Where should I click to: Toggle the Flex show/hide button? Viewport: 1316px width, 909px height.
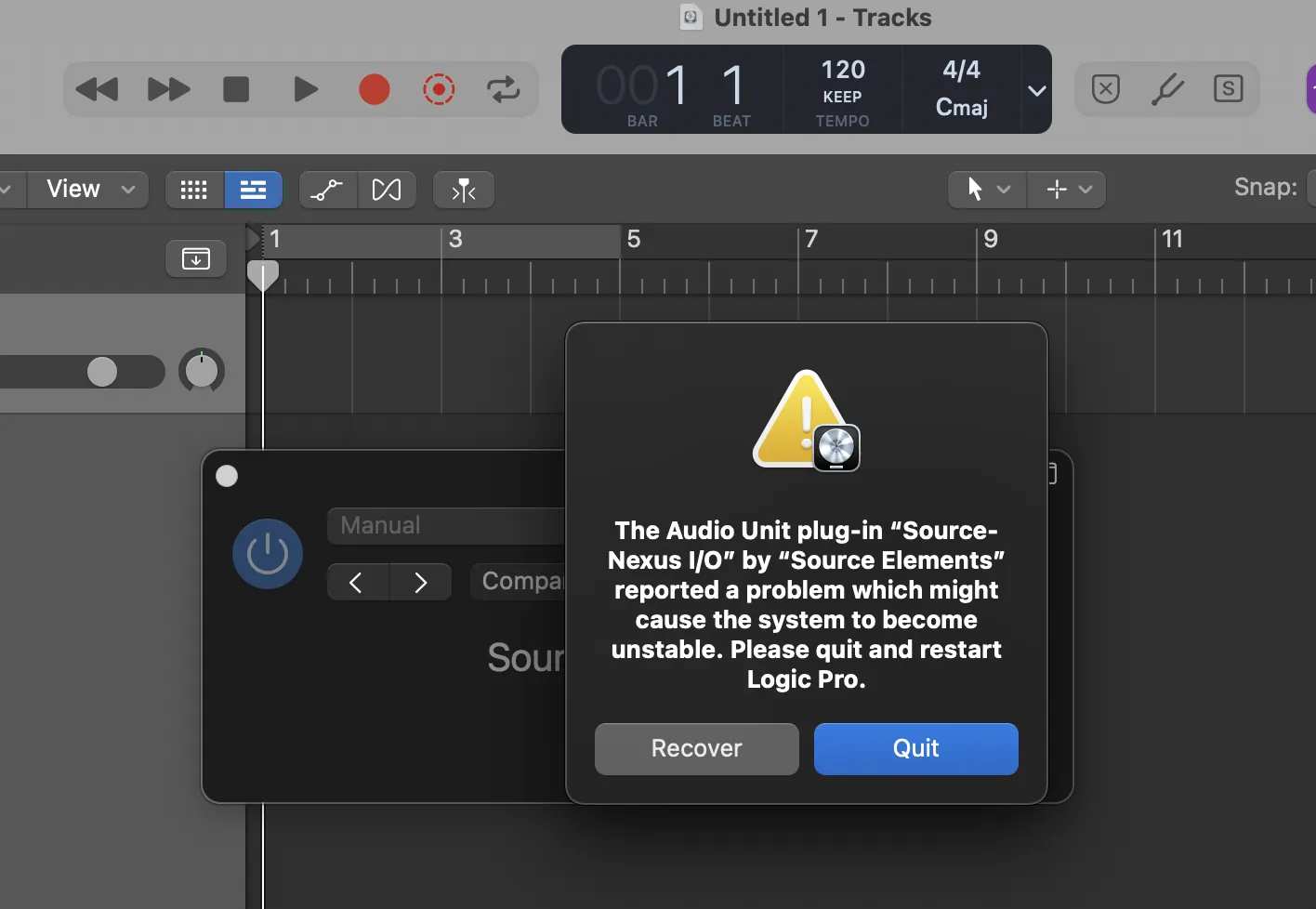pos(387,190)
